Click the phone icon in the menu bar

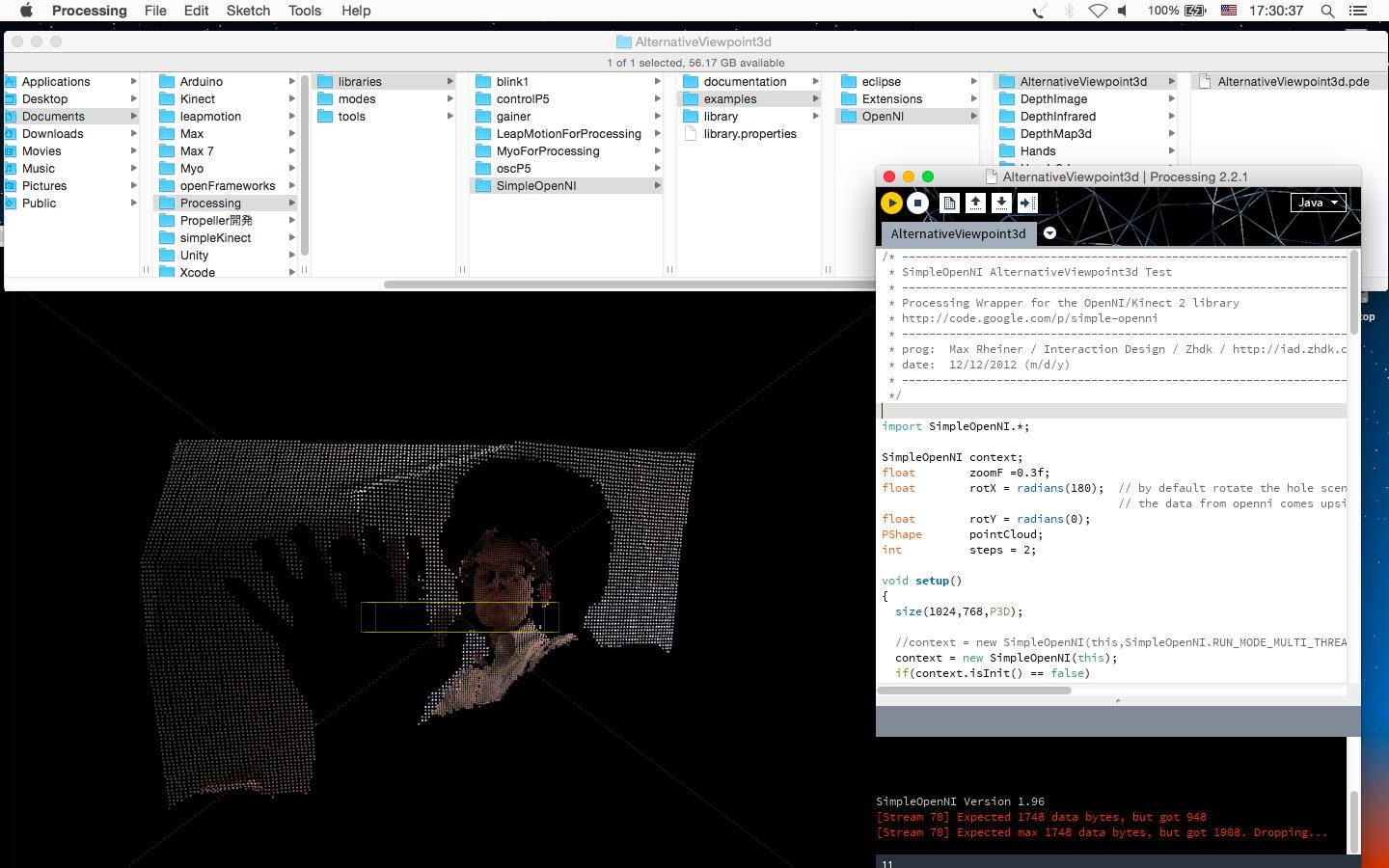(x=1039, y=11)
